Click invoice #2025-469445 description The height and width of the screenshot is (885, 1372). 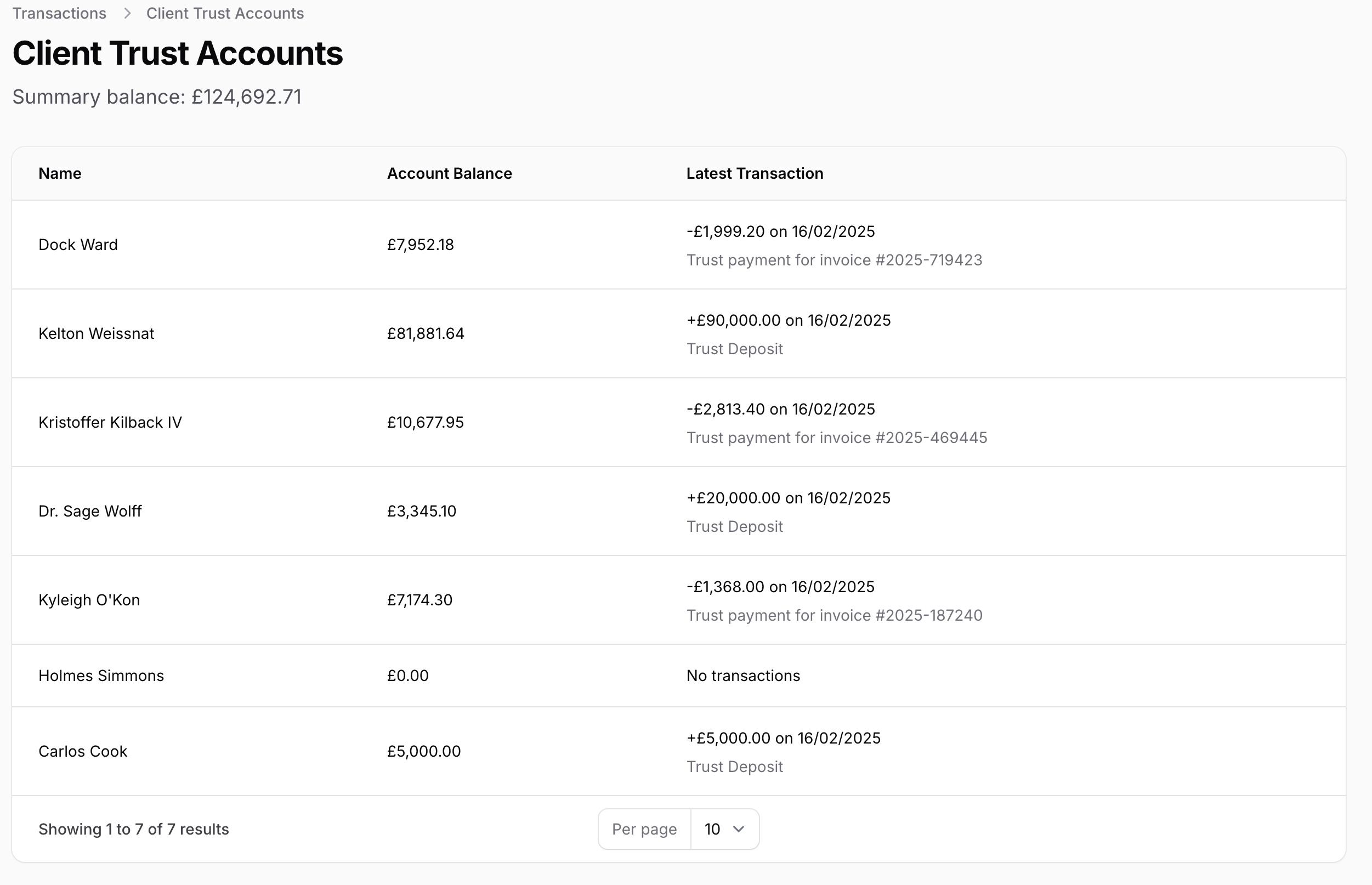click(837, 438)
